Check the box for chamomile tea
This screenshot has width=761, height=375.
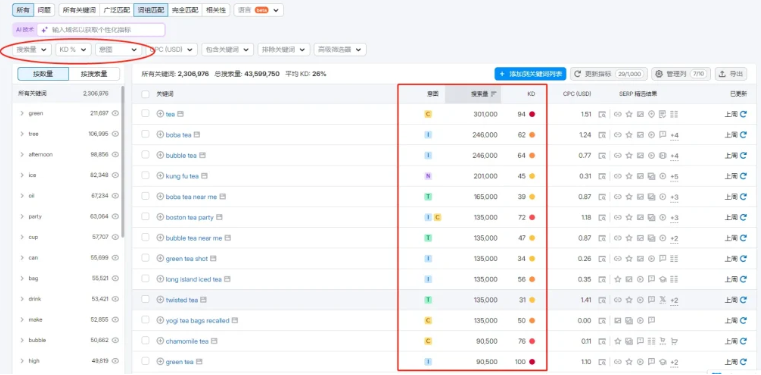145,341
